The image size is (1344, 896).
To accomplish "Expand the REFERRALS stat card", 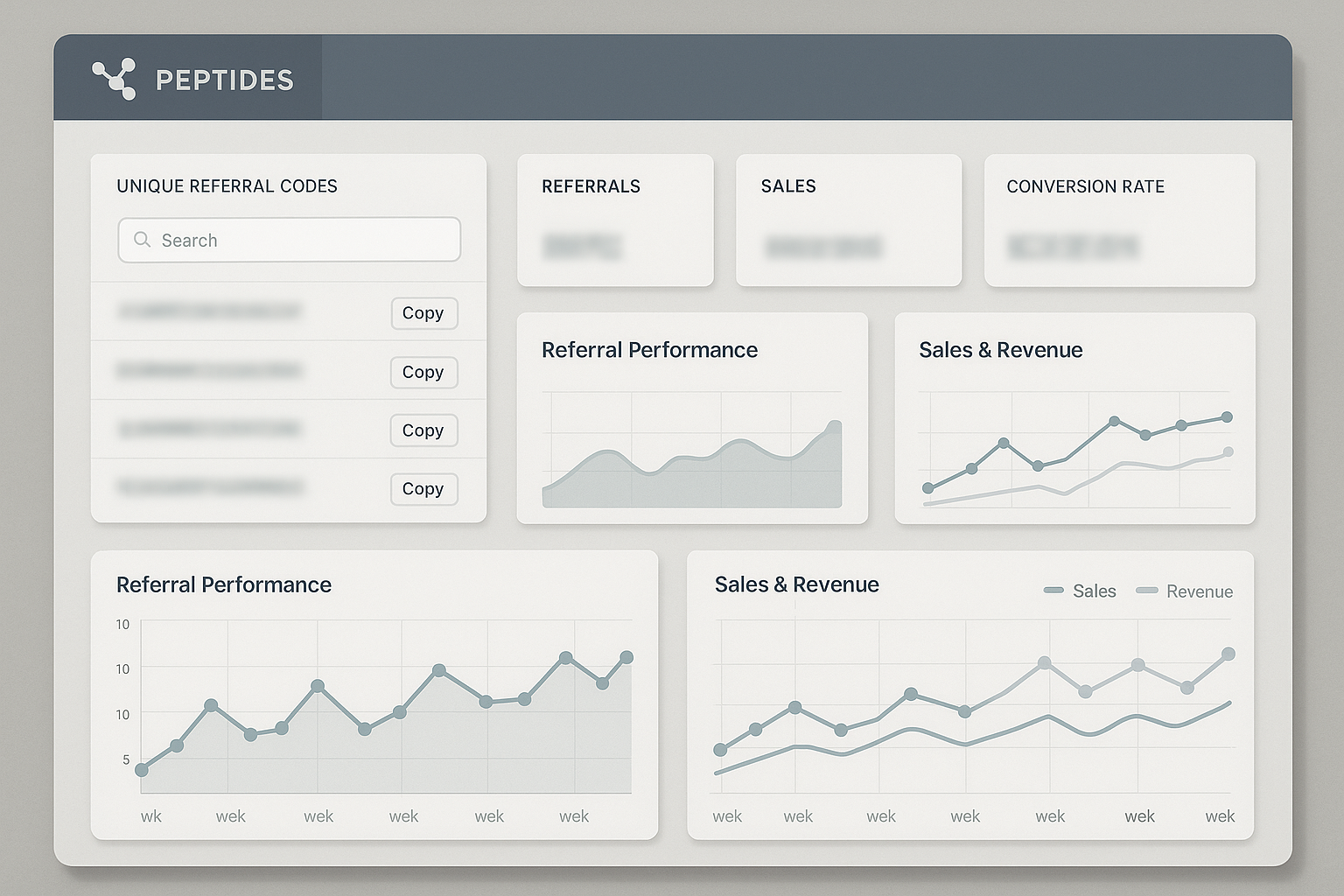I will tap(615, 220).
